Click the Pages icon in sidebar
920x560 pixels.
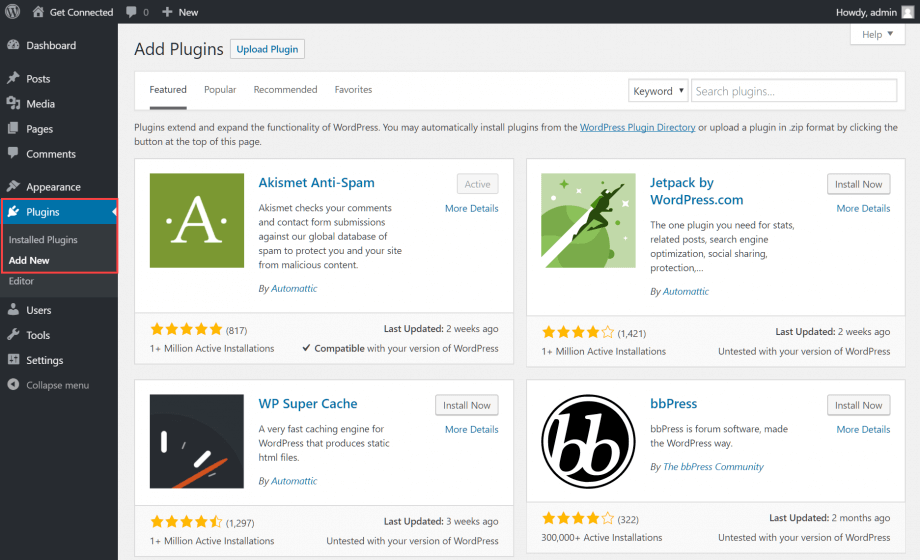point(13,129)
